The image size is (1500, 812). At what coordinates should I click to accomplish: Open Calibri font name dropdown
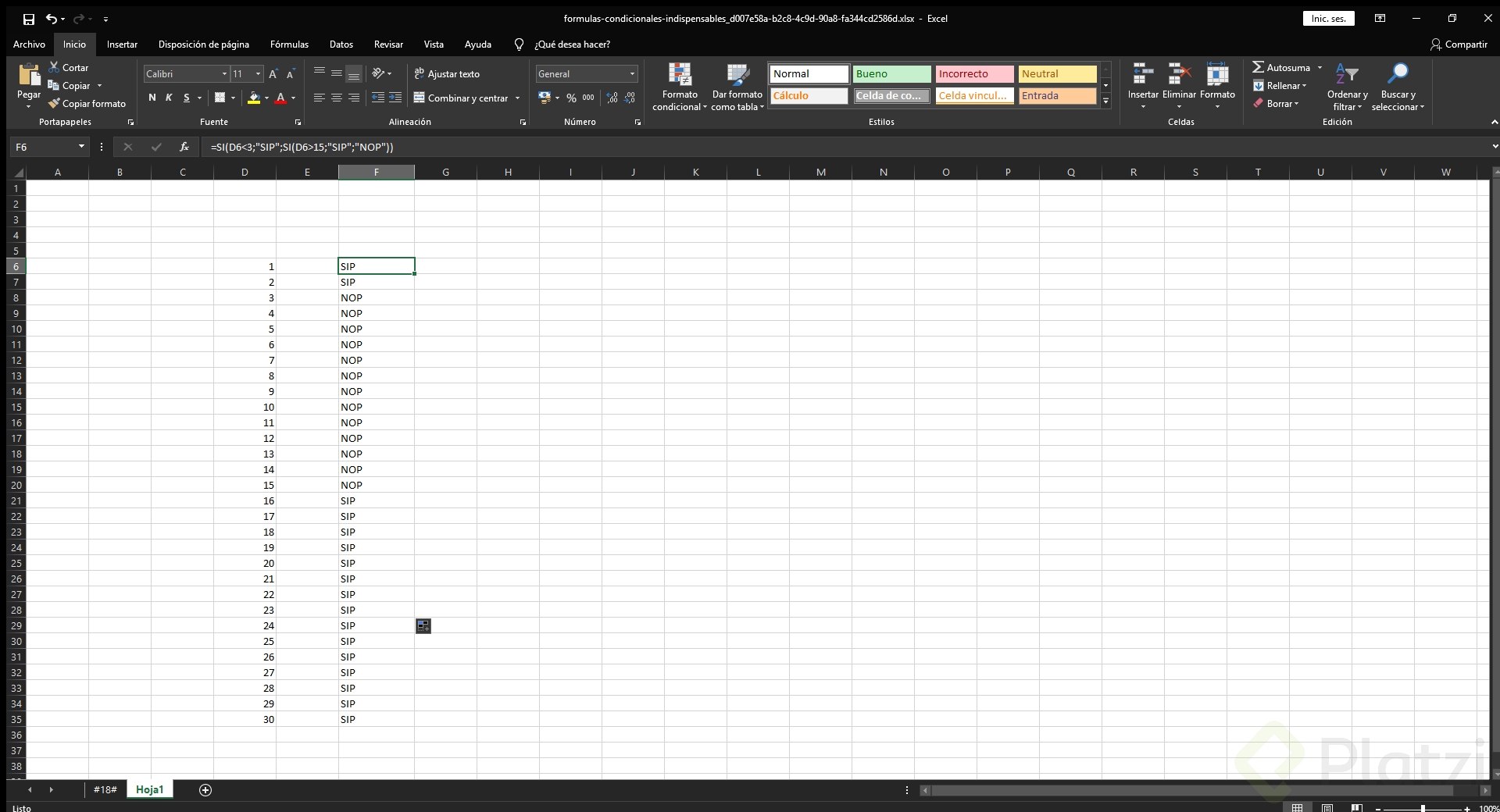pos(224,74)
